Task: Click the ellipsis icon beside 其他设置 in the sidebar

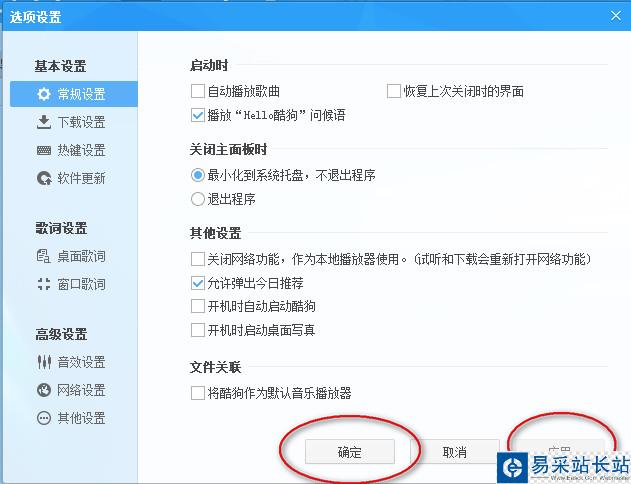Action: pos(44,418)
